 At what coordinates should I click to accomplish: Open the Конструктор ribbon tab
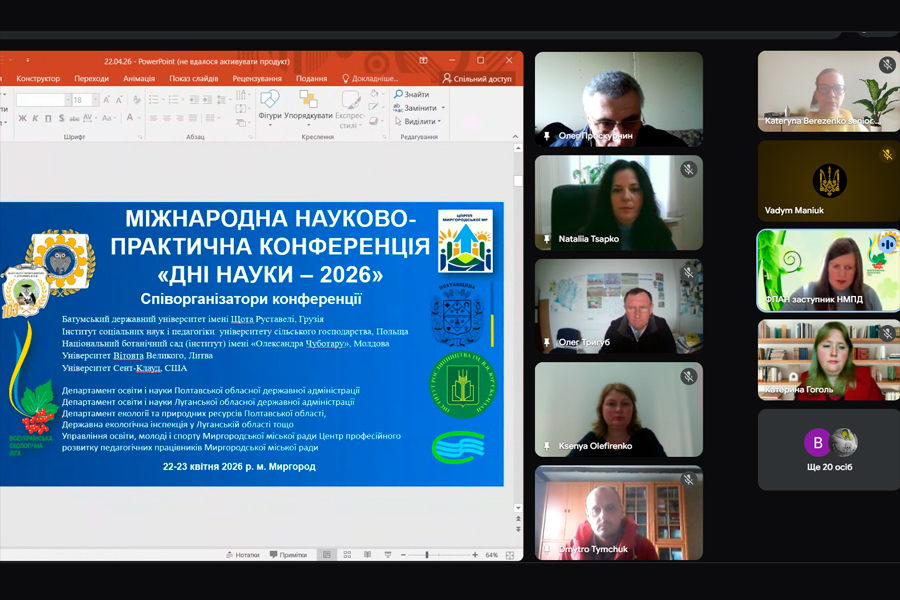[x=38, y=79]
